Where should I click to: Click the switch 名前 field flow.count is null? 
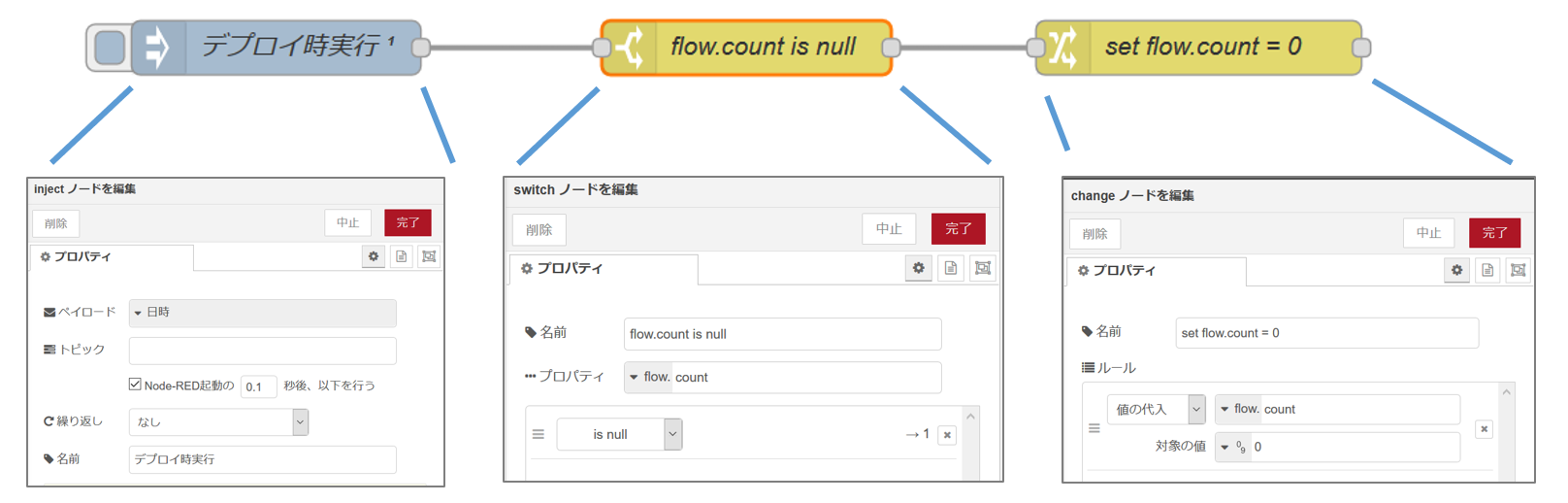(783, 334)
